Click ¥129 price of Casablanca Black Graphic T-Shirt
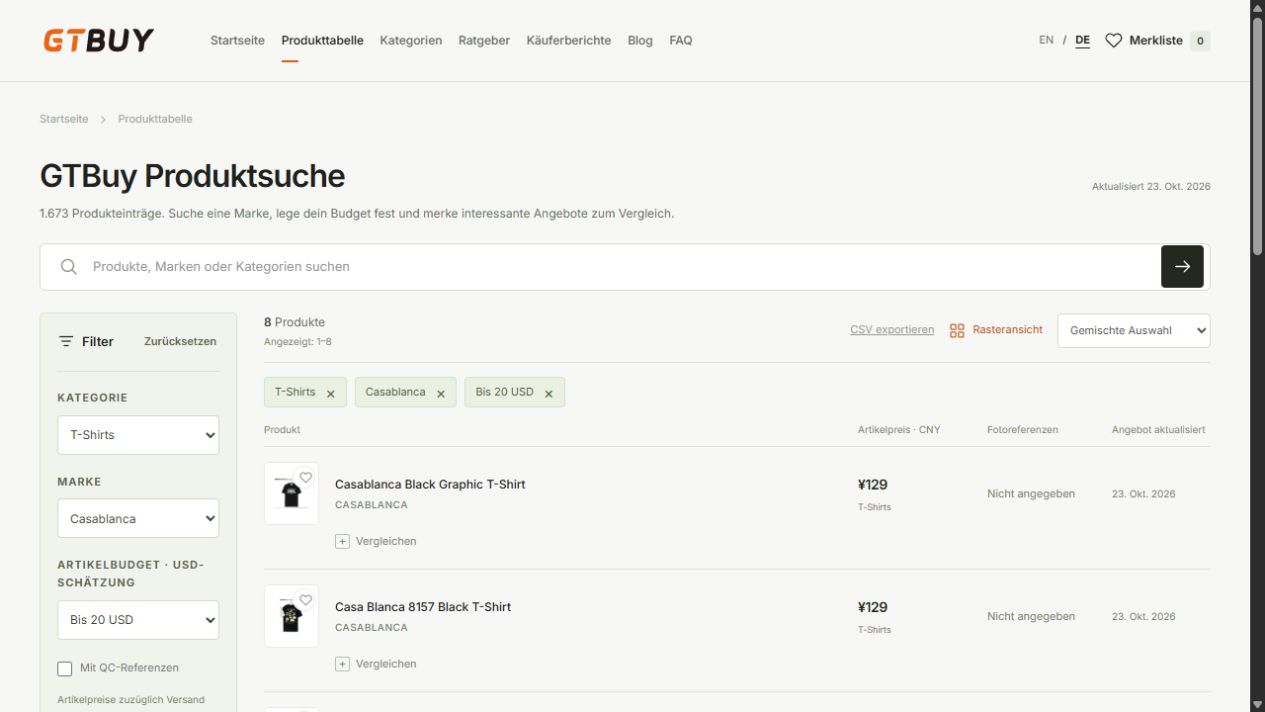The width and height of the screenshot is (1265, 712). tap(873, 485)
